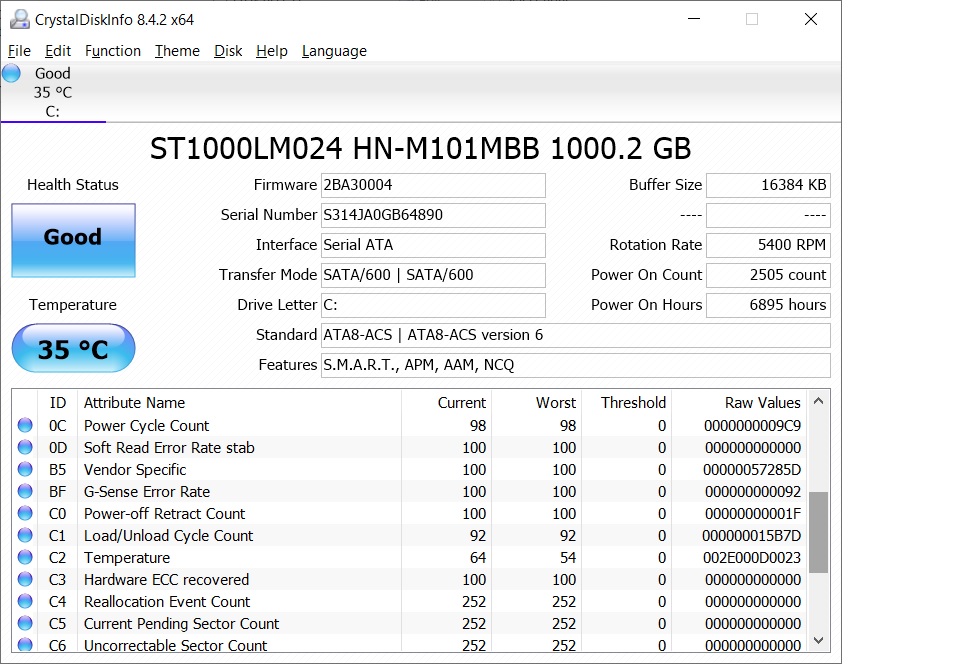This screenshot has width=960, height=664.
Task: Click the CrystalDiskInfo app icon in title bar
Action: tap(20, 19)
